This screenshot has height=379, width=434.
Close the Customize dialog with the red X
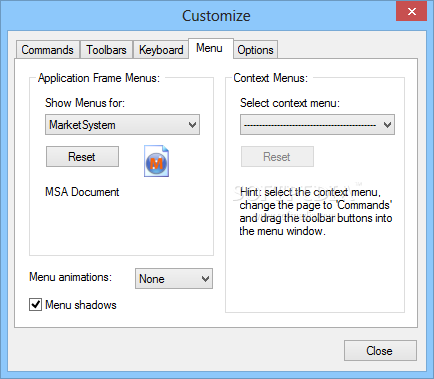412,12
